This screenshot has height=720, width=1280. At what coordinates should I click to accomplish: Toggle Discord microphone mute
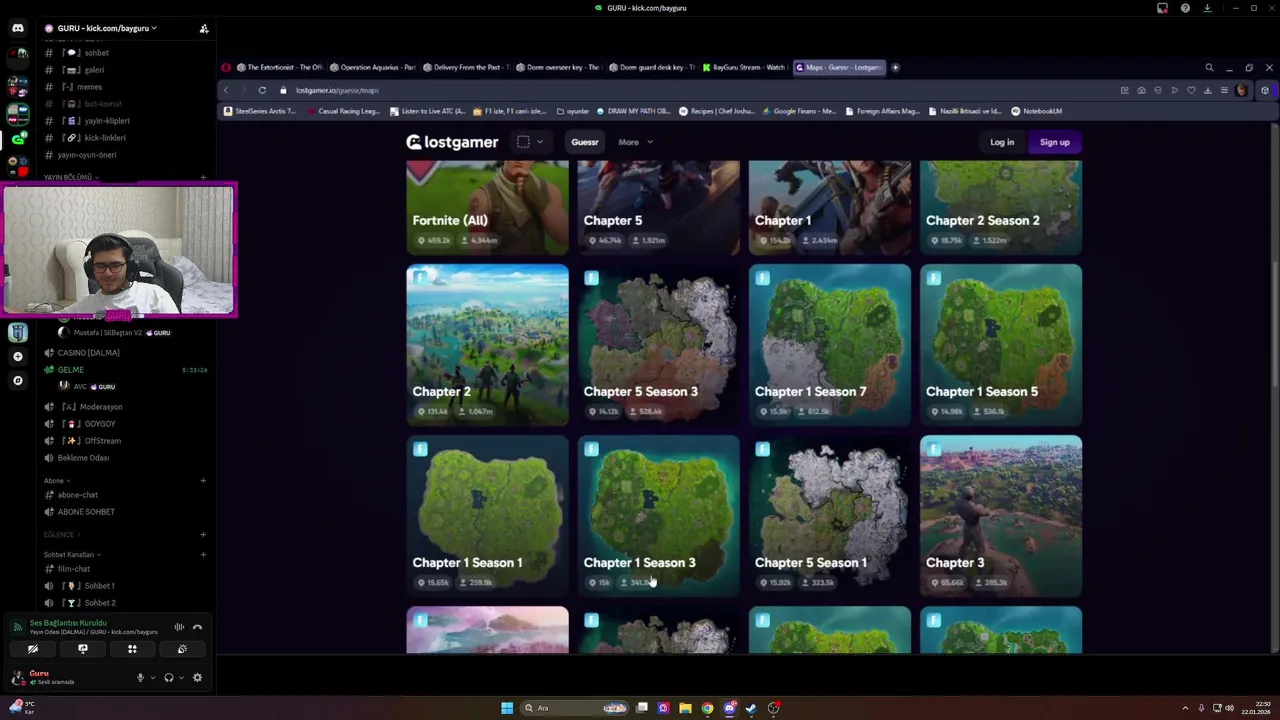pos(140,677)
